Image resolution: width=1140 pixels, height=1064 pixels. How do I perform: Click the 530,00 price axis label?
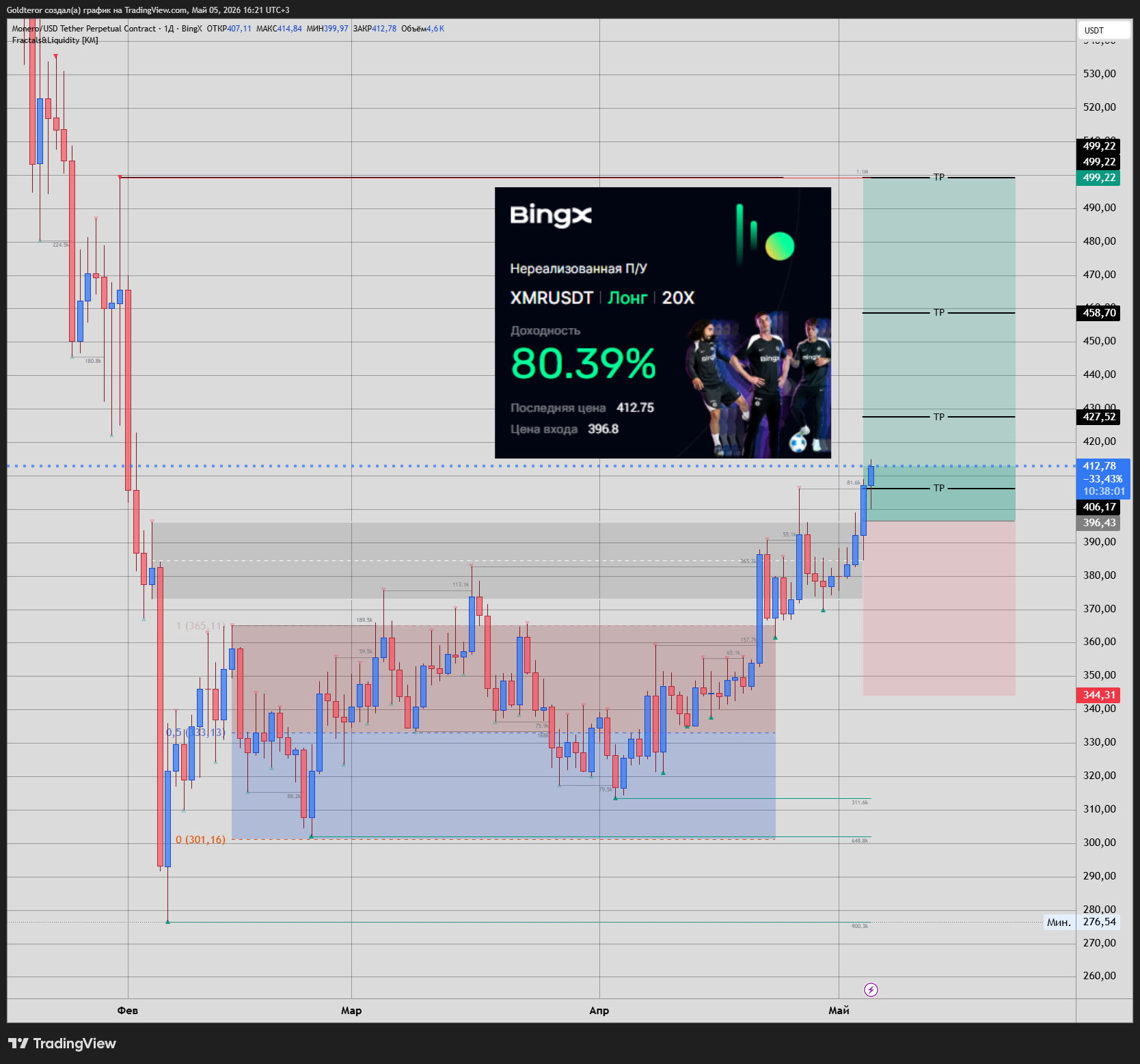click(1099, 74)
